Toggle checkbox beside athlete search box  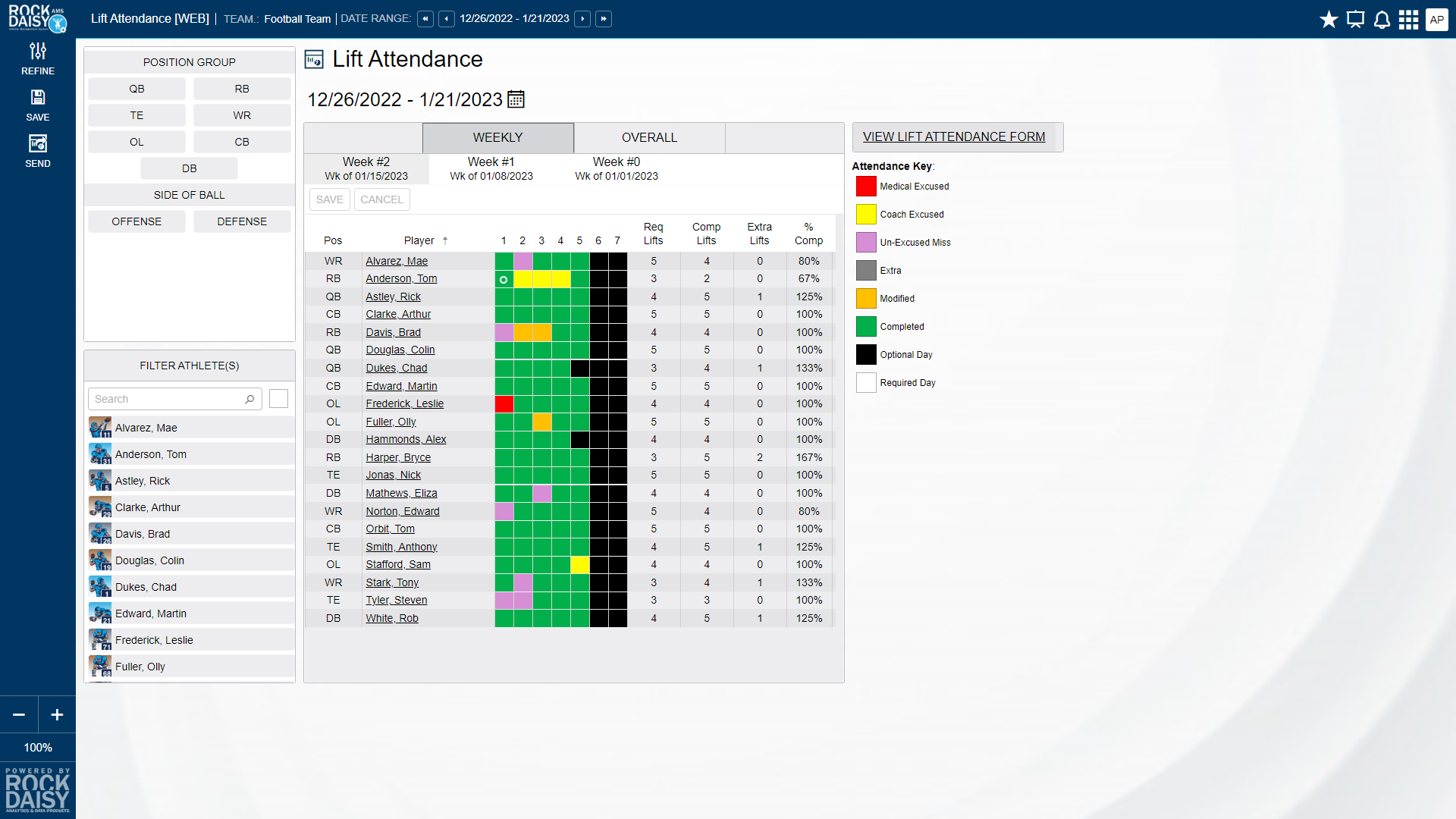pos(278,399)
